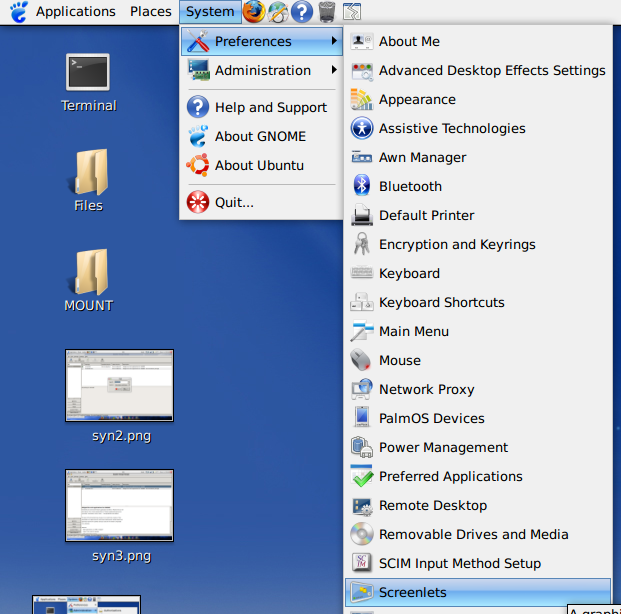Screen dimensions: 621x614
Task: Click the Bluetooth icon
Action: (362, 185)
